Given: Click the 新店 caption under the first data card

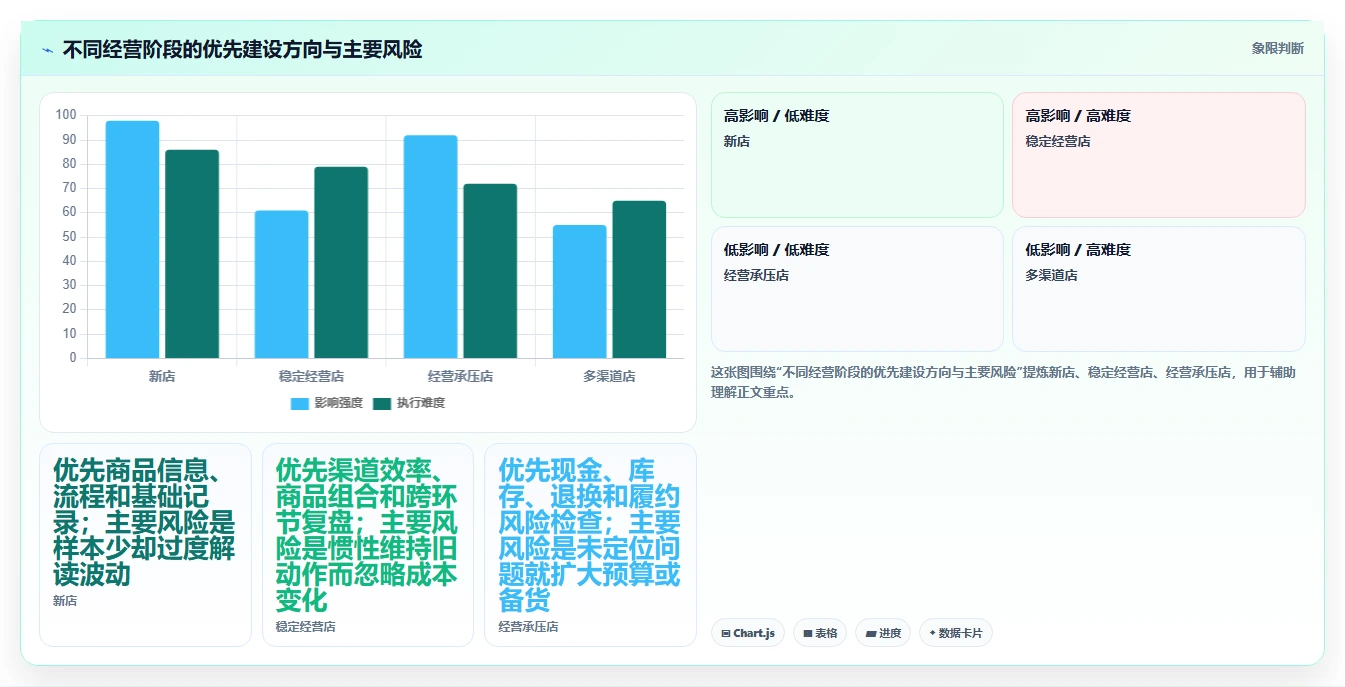Looking at the screenshot, I should [65, 601].
